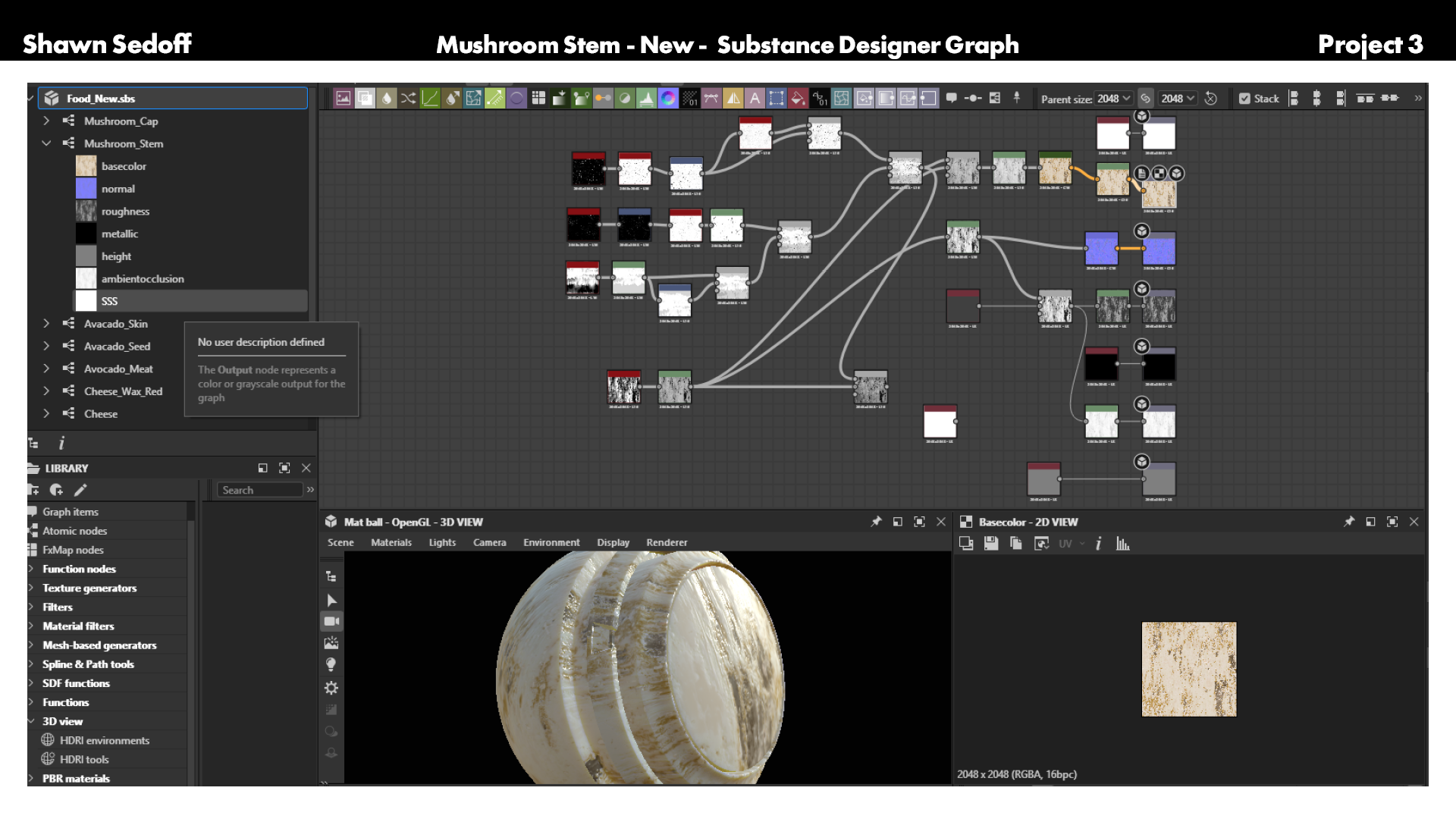The image size is (1456, 819).
Task: Select the Bitmap node icon in toolbar
Action: tap(344, 99)
